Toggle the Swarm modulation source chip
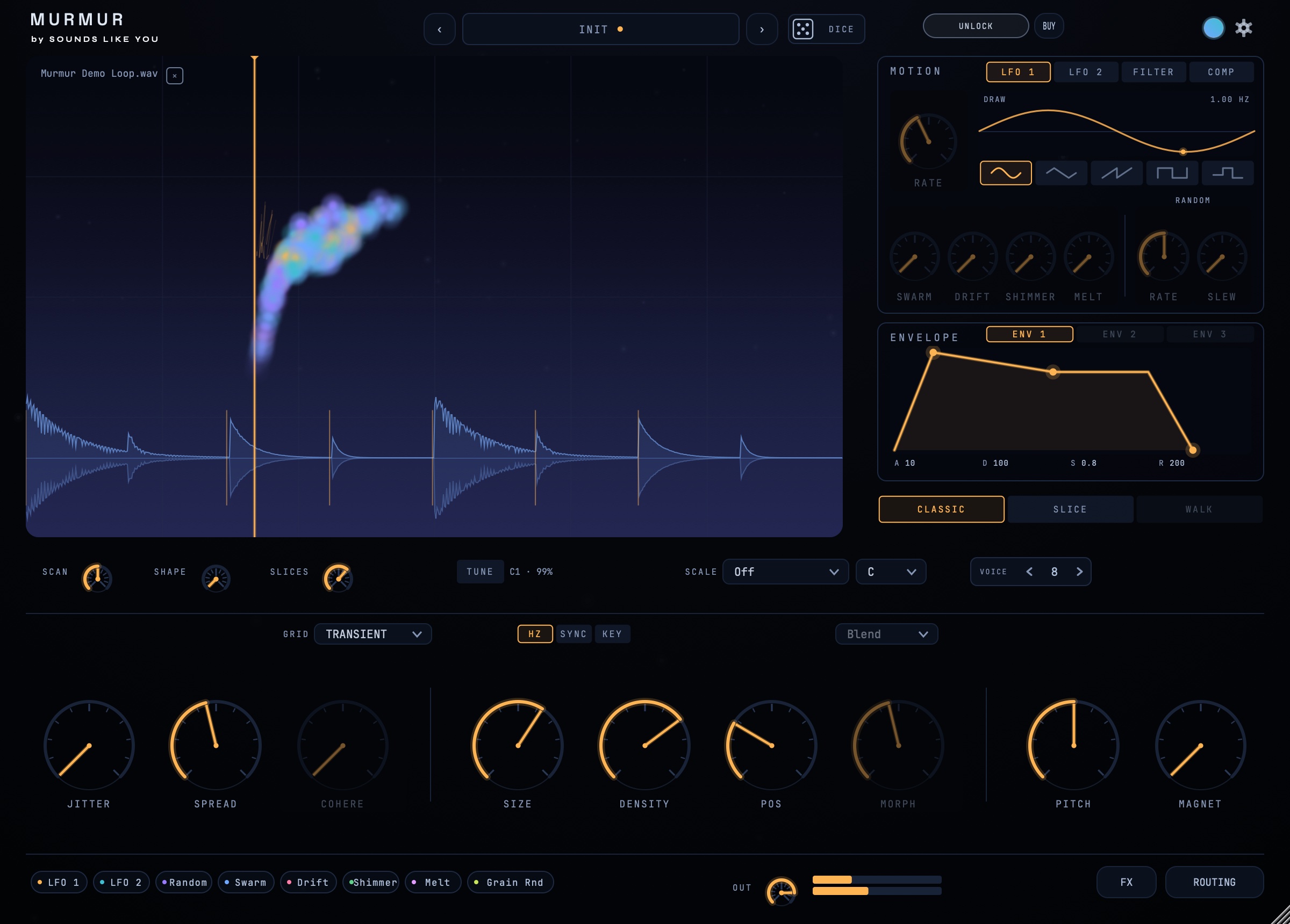This screenshot has height=924, width=1290. coord(246,883)
